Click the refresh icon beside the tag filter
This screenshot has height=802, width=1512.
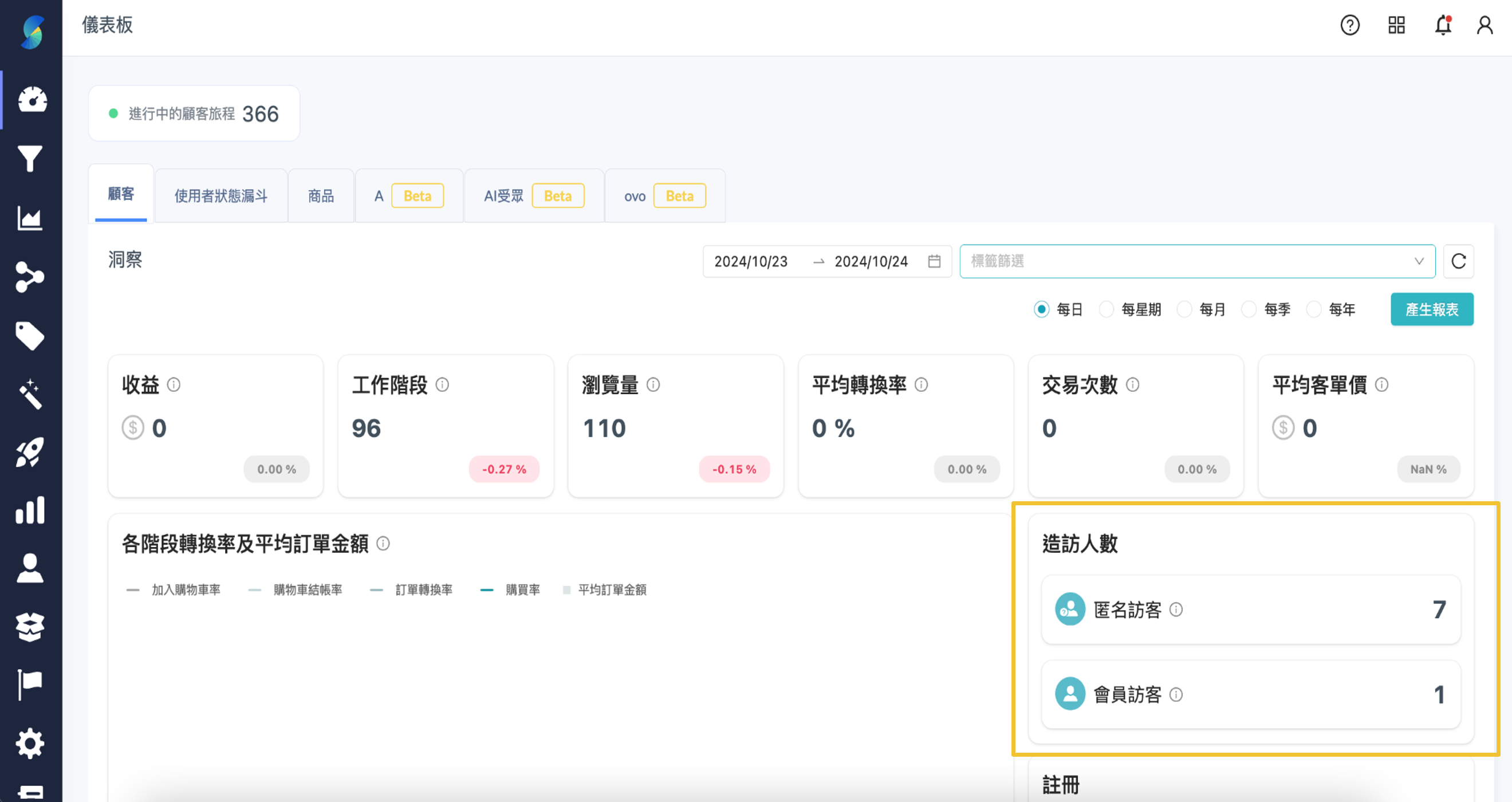1459,261
